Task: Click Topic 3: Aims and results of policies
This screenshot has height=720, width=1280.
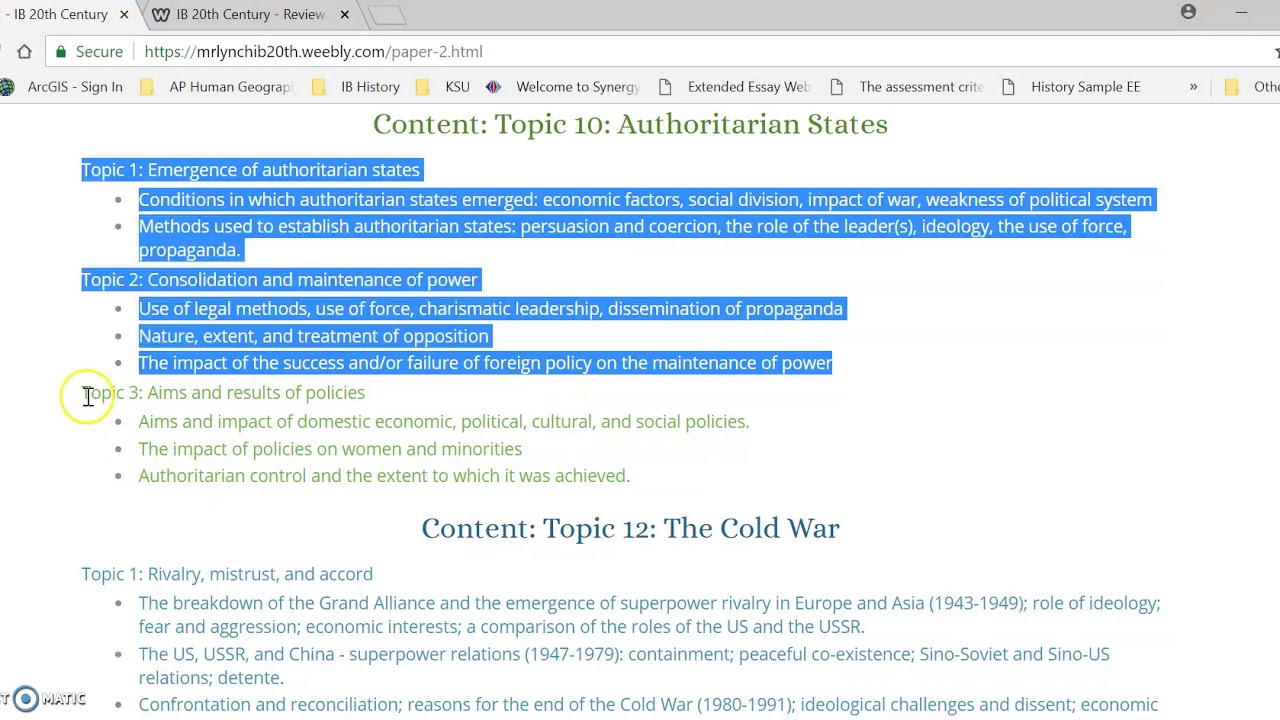Action: [223, 393]
